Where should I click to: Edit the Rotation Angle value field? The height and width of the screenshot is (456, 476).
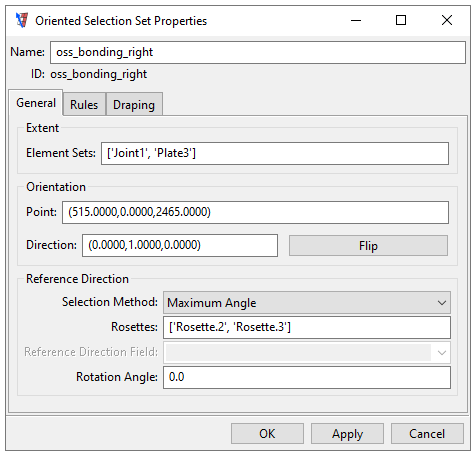pyautogui.click(x=307, y=377)
